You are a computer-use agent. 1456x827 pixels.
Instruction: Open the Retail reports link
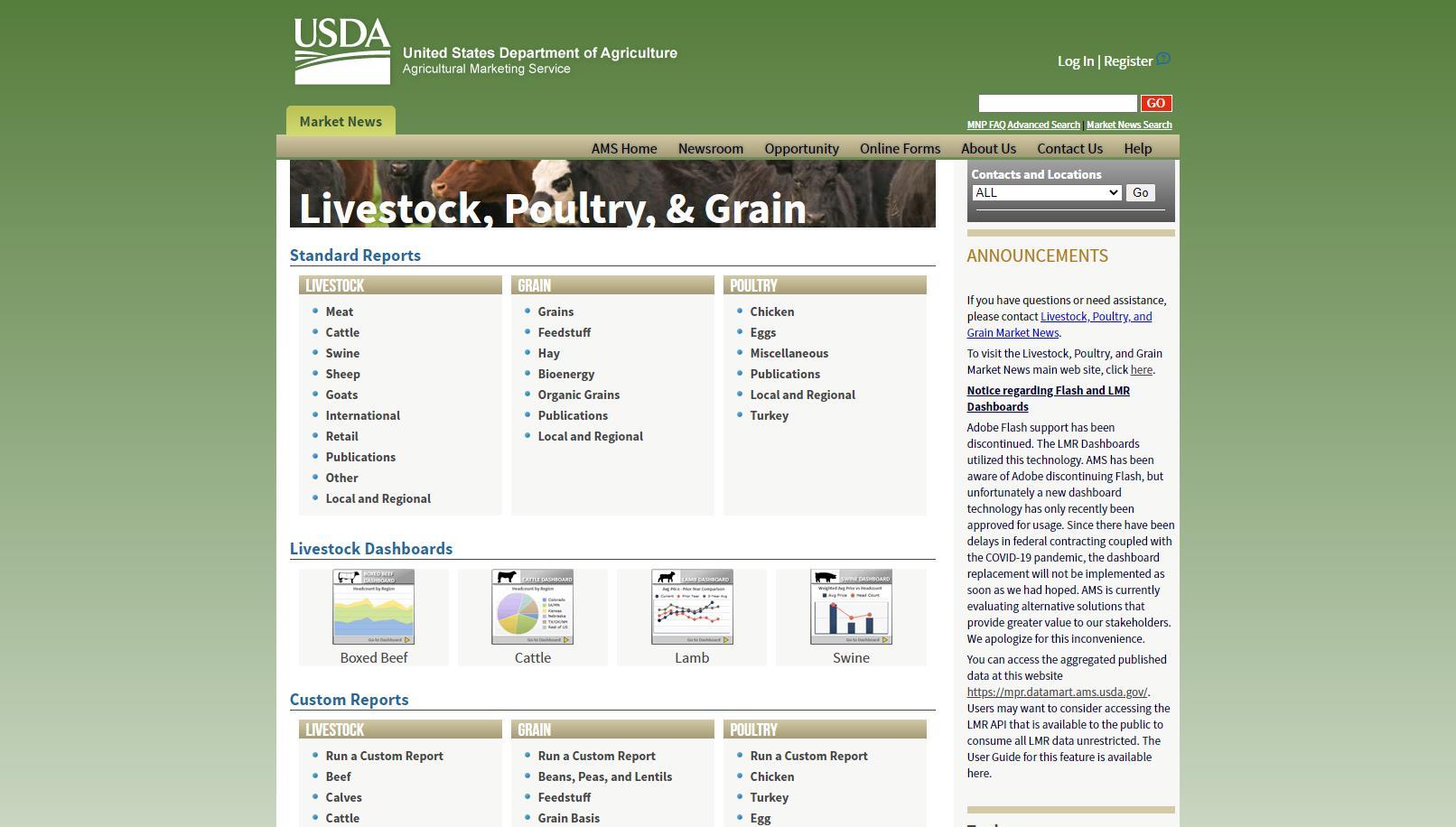click(341, 436)
